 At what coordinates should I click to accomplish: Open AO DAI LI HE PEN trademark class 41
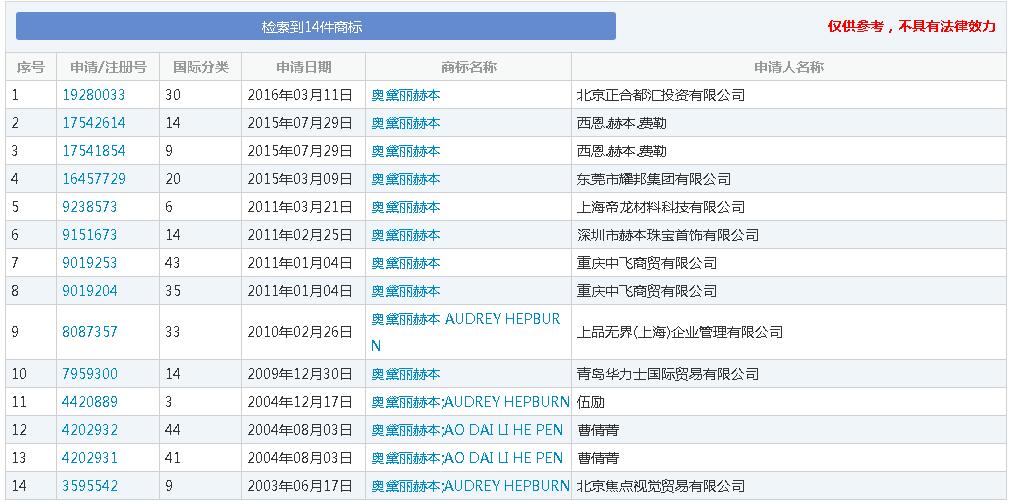tap(467, 458)
